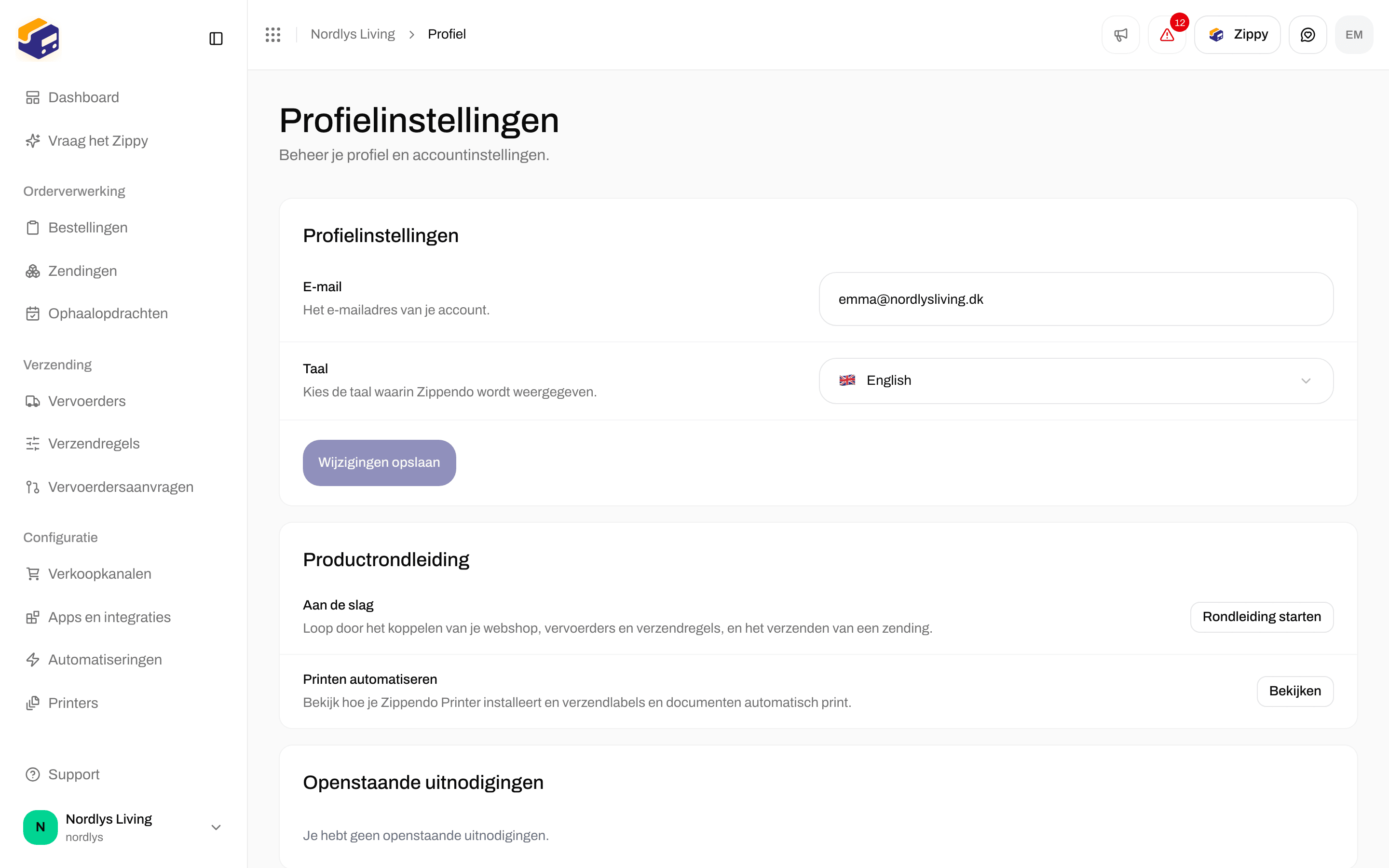Click Verzendregels sliders icon

click(33, 444)
